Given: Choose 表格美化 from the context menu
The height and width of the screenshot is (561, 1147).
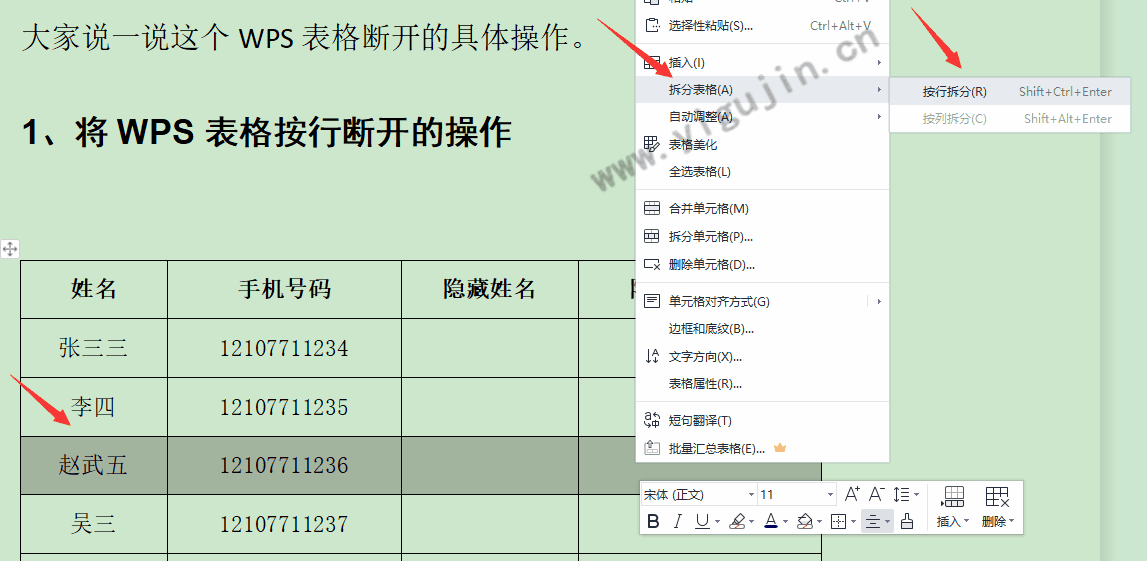Looking at the screenshot, I should pos(762,144).
